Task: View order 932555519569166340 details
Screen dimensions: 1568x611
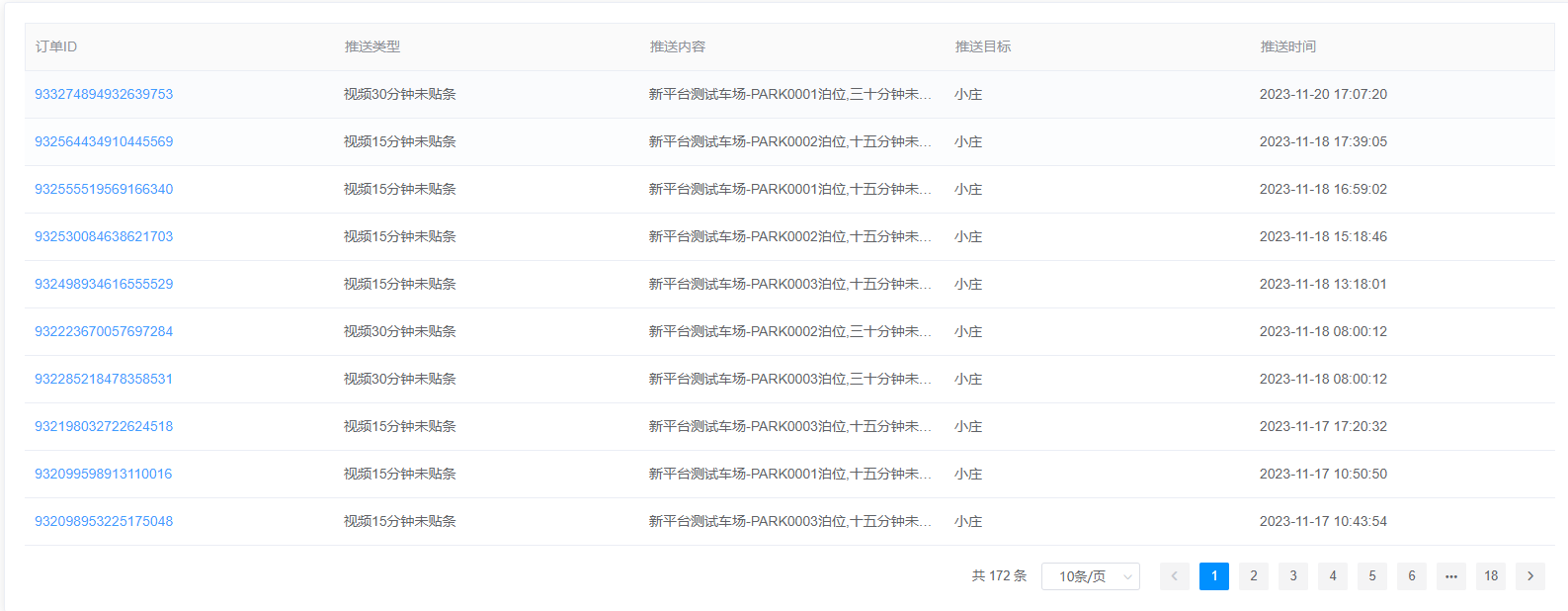Action: [x=104, y=189]
